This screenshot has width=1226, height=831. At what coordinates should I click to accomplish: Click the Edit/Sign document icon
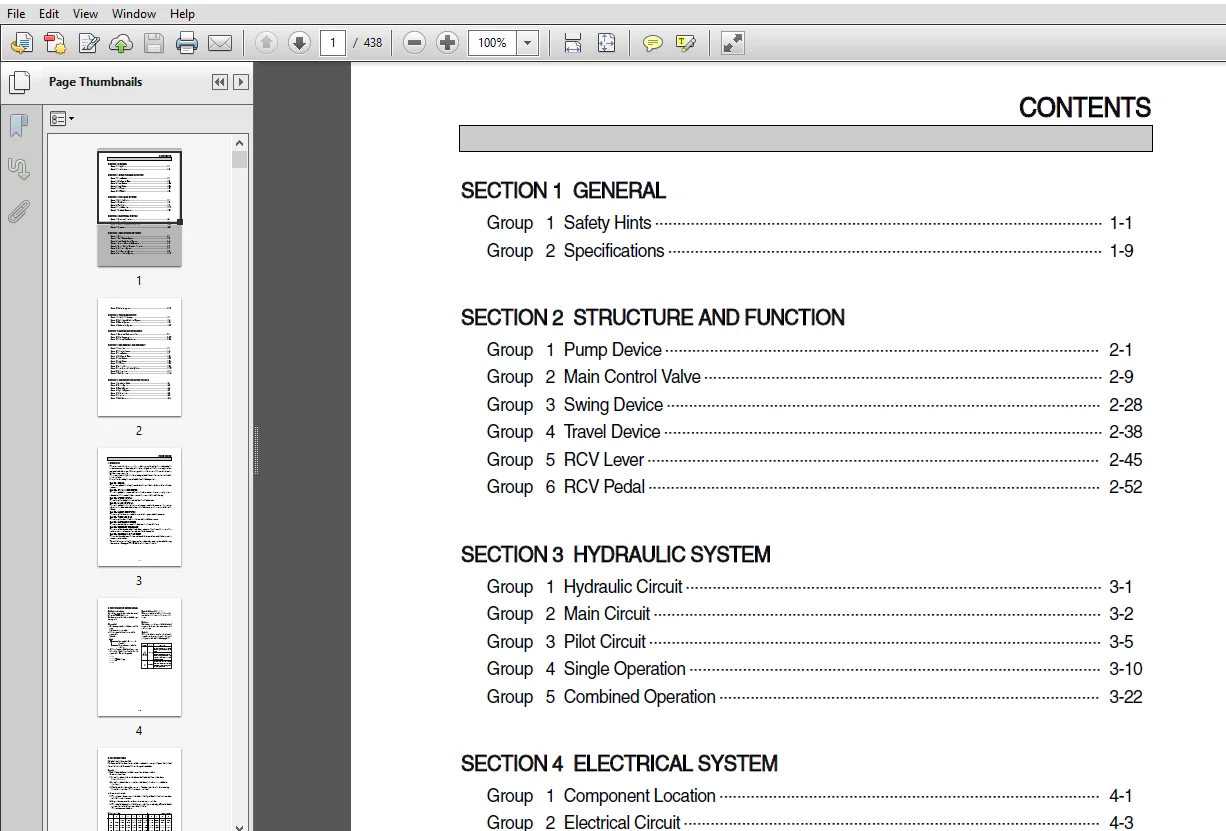(89, 43)
